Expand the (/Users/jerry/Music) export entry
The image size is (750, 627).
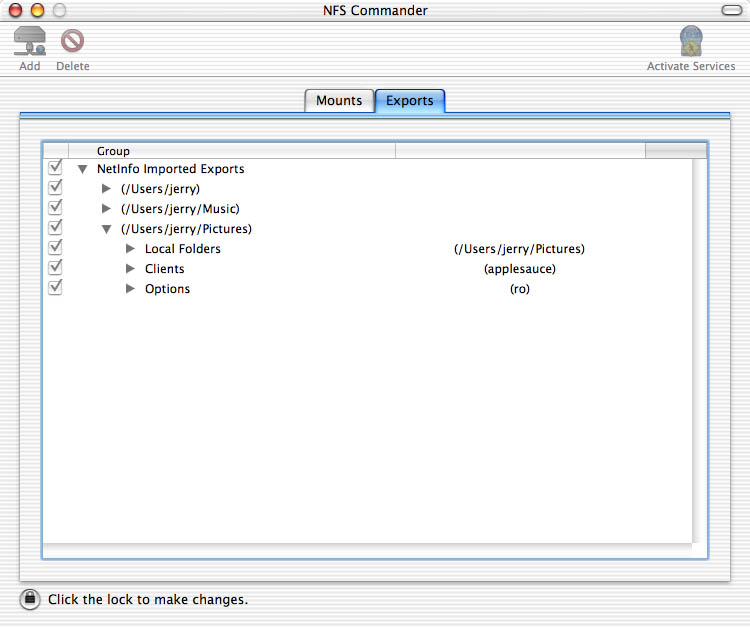[x=107, y=209]
